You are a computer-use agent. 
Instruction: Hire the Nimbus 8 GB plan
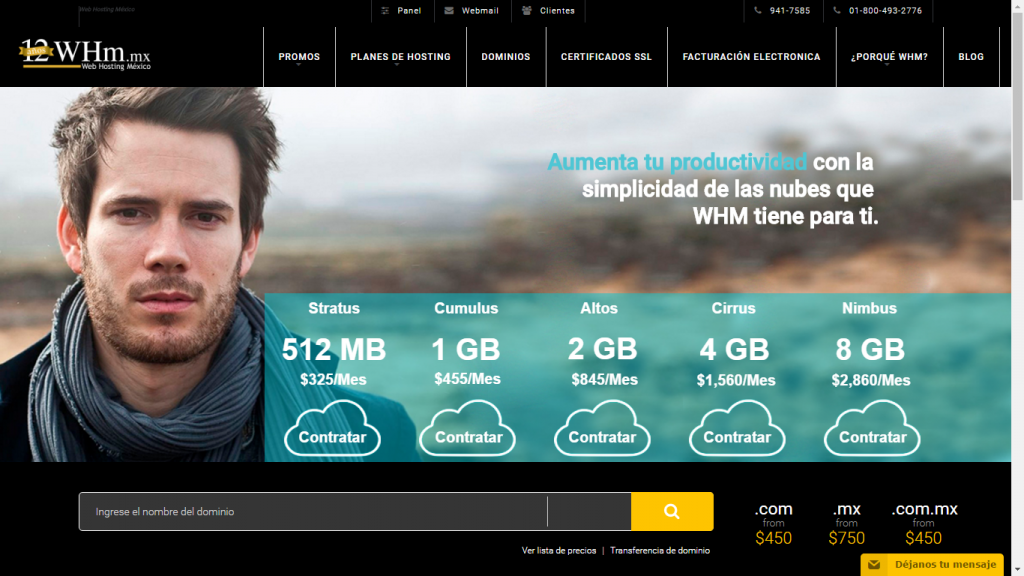coord(872,437)
